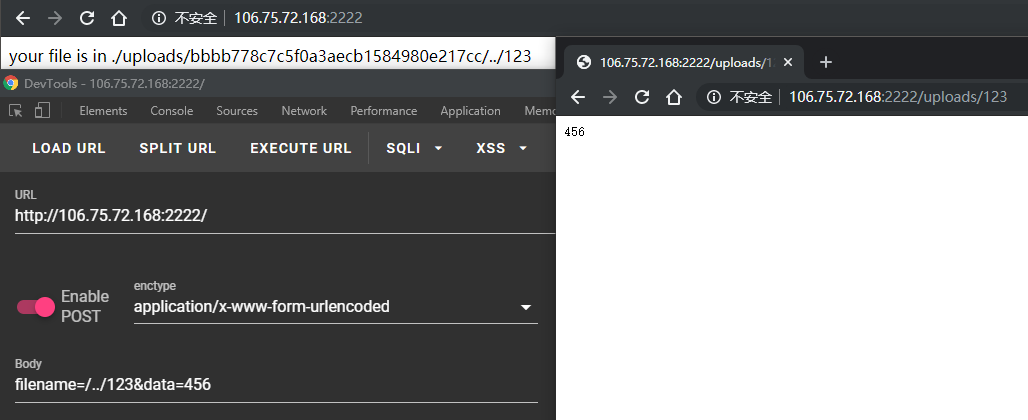Click main address bar 106.75.72.168:2222
The height and width of the screenshot is (420, 1028).
click(298, 18)
